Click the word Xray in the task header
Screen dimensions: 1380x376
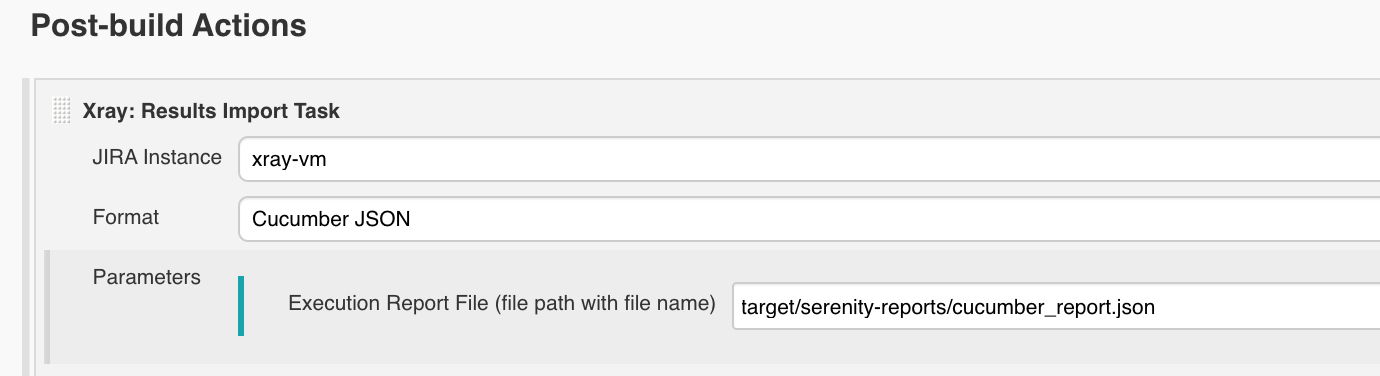(x=104, y=111)
